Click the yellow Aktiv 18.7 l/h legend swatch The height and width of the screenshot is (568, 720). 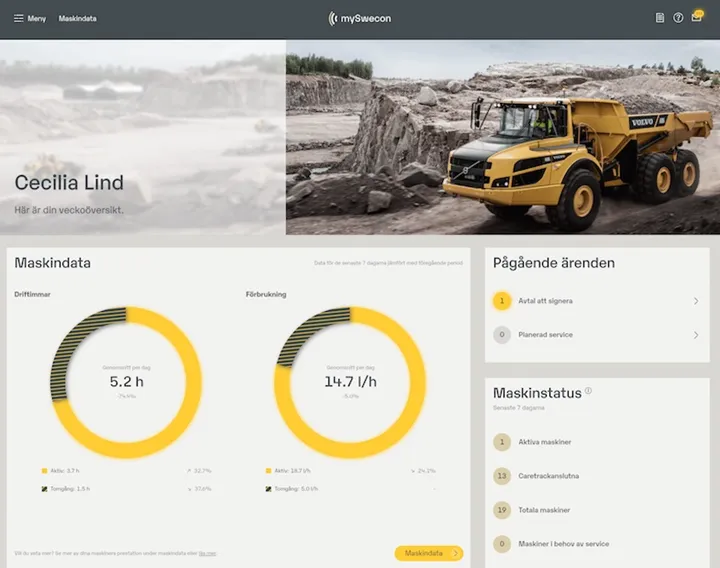269,471
